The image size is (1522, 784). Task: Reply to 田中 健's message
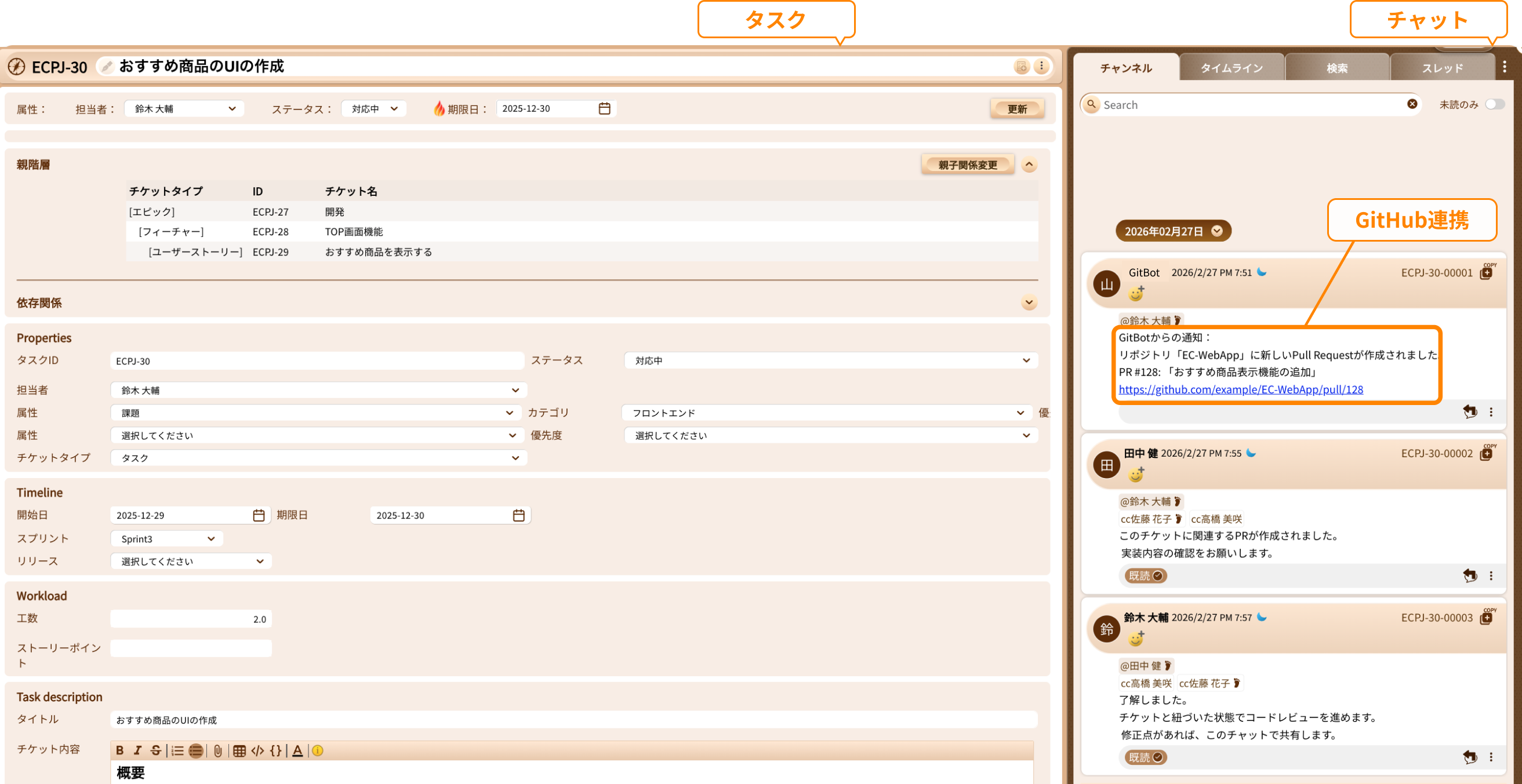click(x=1469, y=575)
